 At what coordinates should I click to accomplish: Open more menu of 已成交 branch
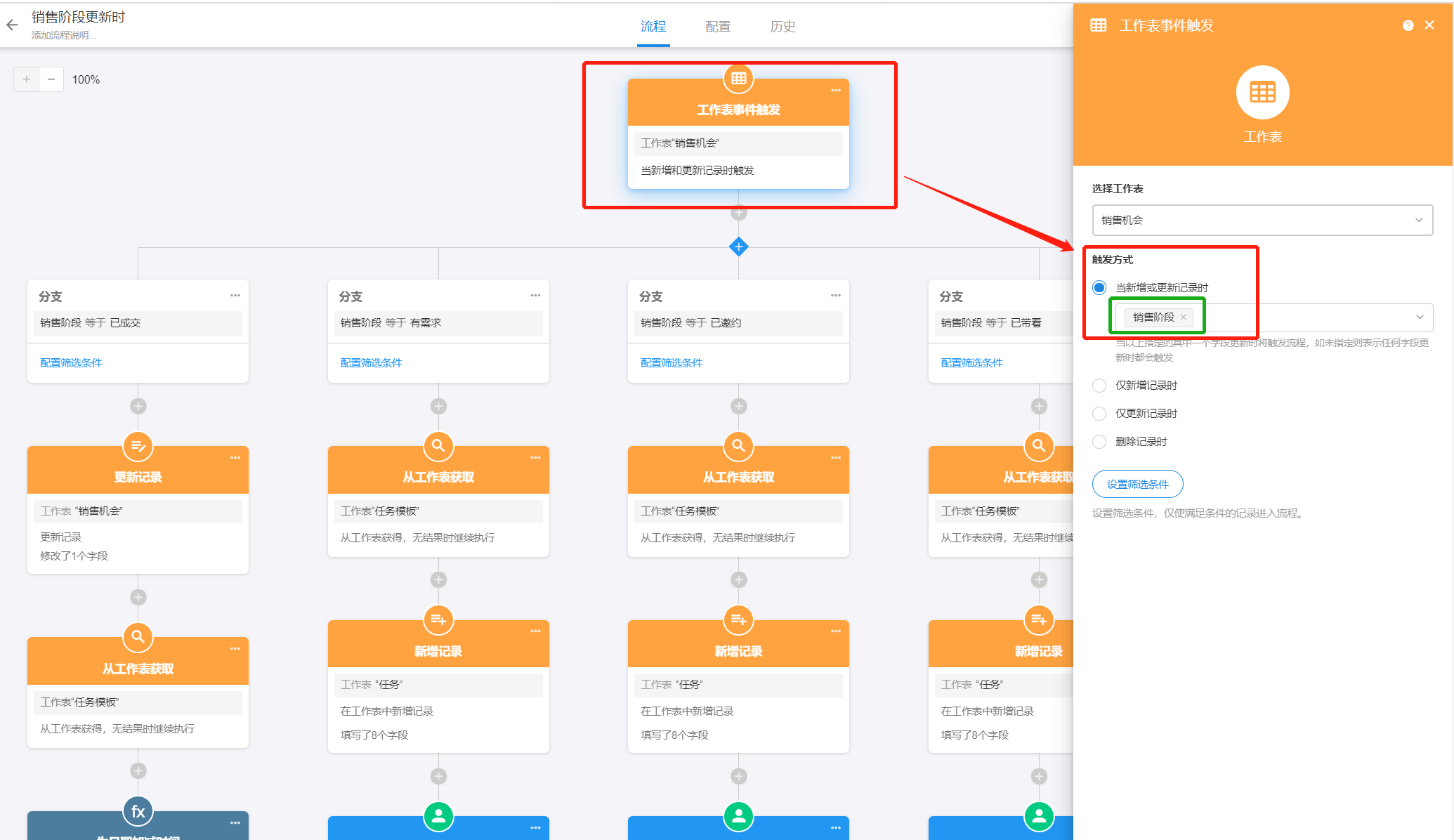coord(235,296)
